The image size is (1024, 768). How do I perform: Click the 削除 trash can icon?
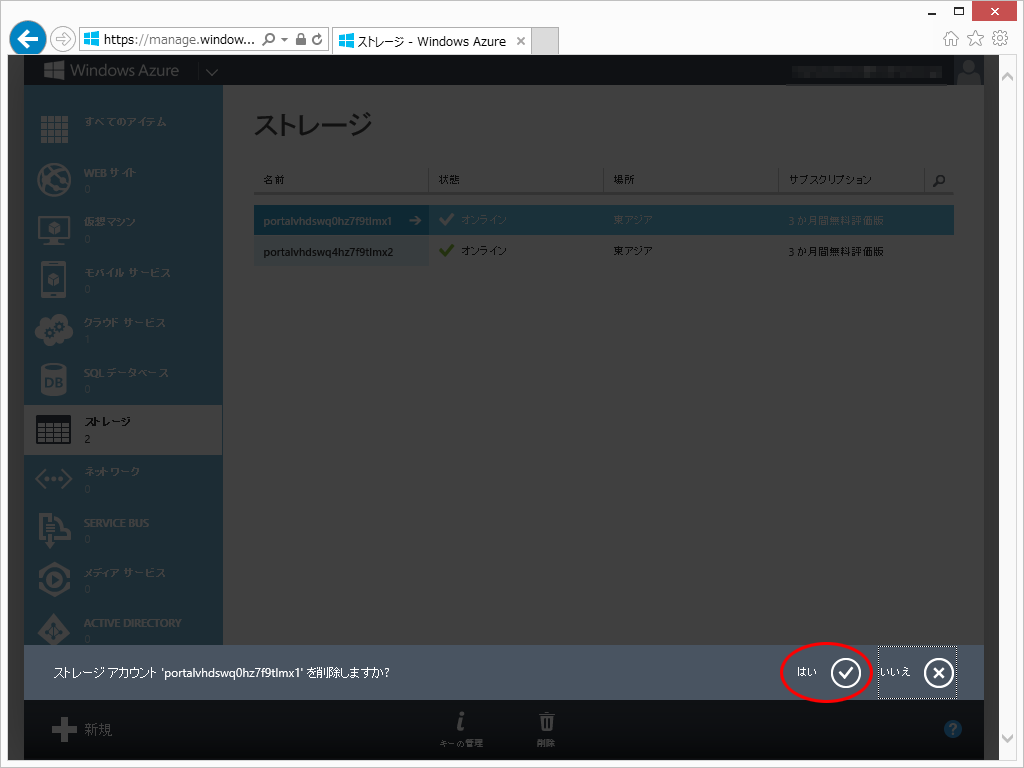(547, 722)
